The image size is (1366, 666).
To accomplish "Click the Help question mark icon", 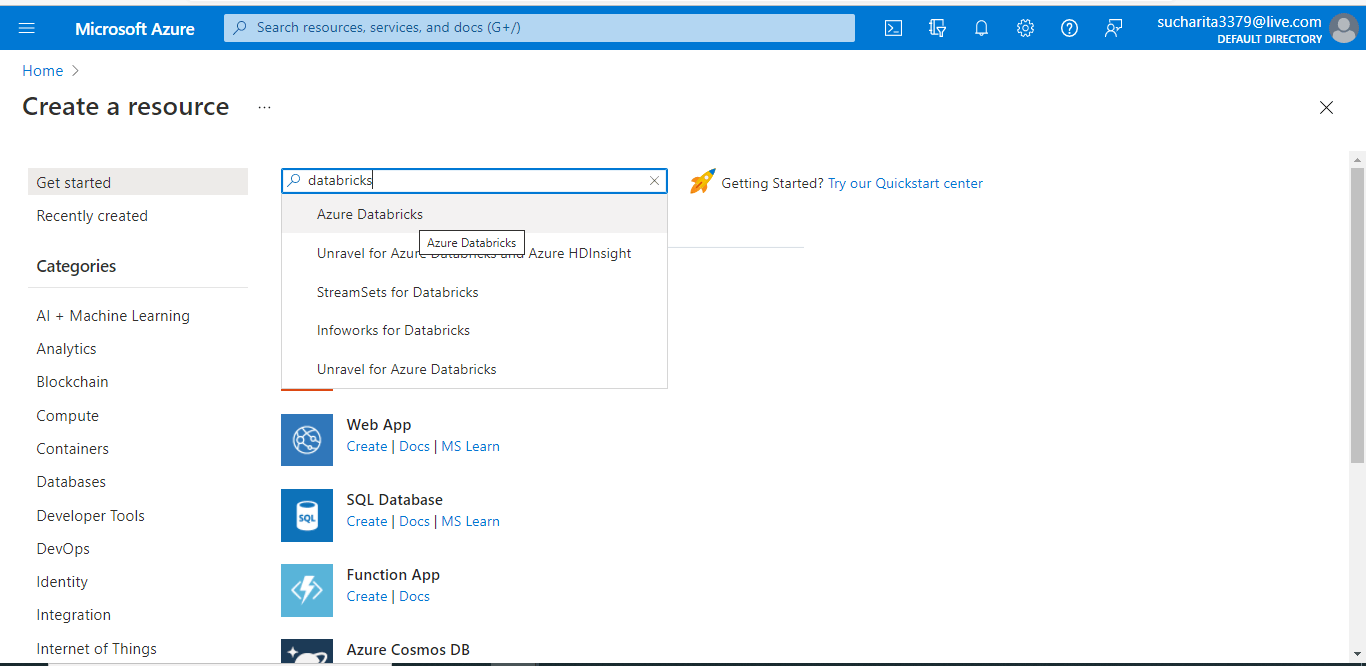I will 1069,28.
